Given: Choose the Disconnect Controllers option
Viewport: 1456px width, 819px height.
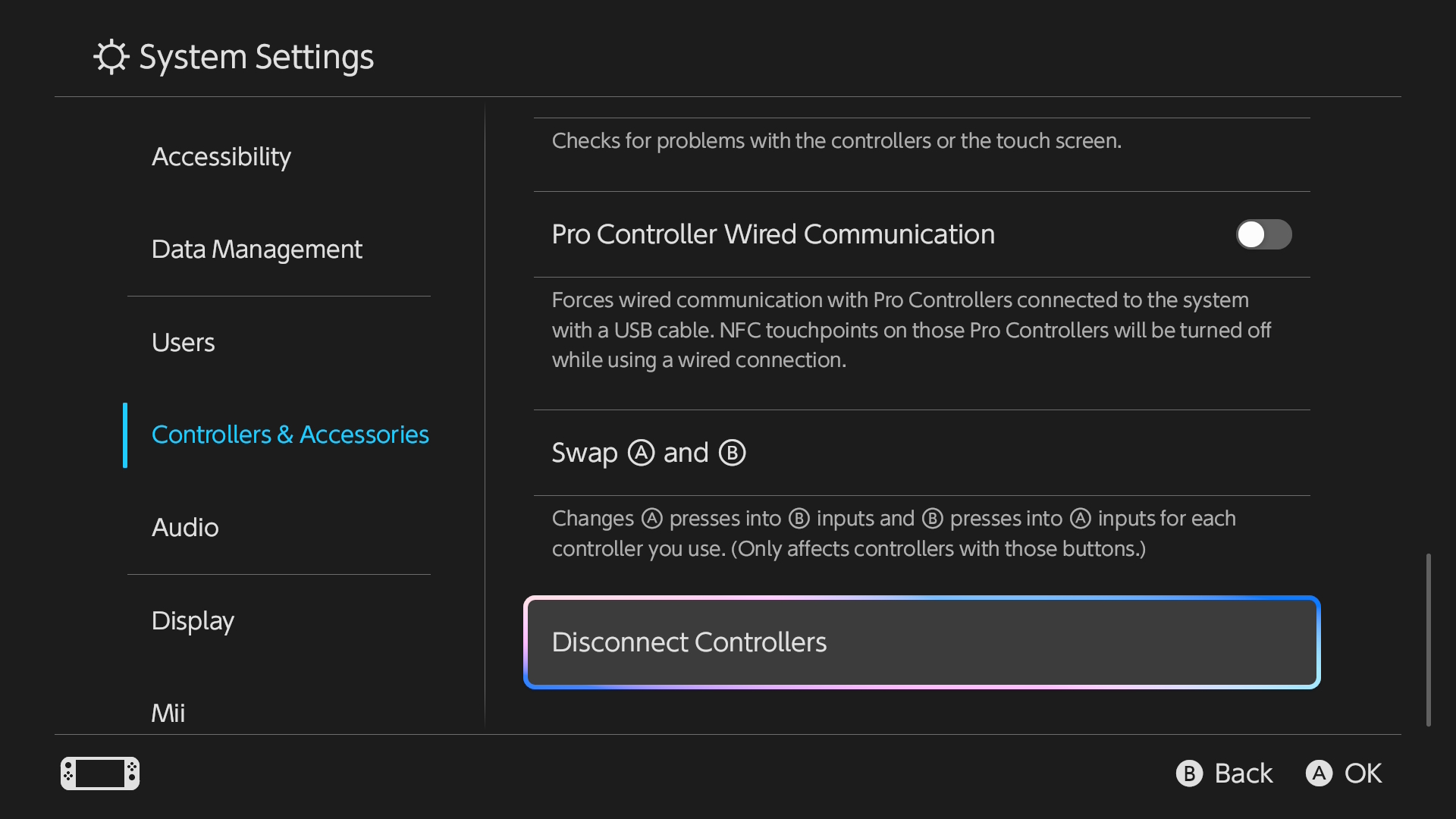Looking at the screenshot, I should (x=921, y=642).
